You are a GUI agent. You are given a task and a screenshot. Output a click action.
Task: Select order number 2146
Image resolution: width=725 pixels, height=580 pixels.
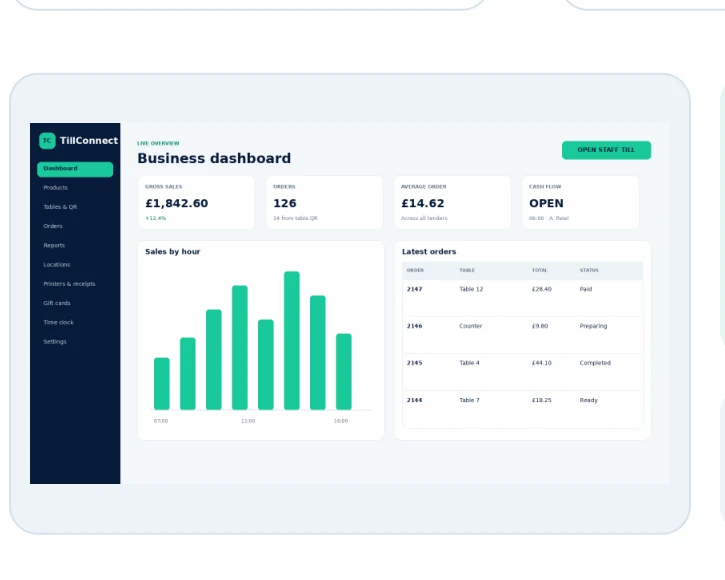coord(414,326)
